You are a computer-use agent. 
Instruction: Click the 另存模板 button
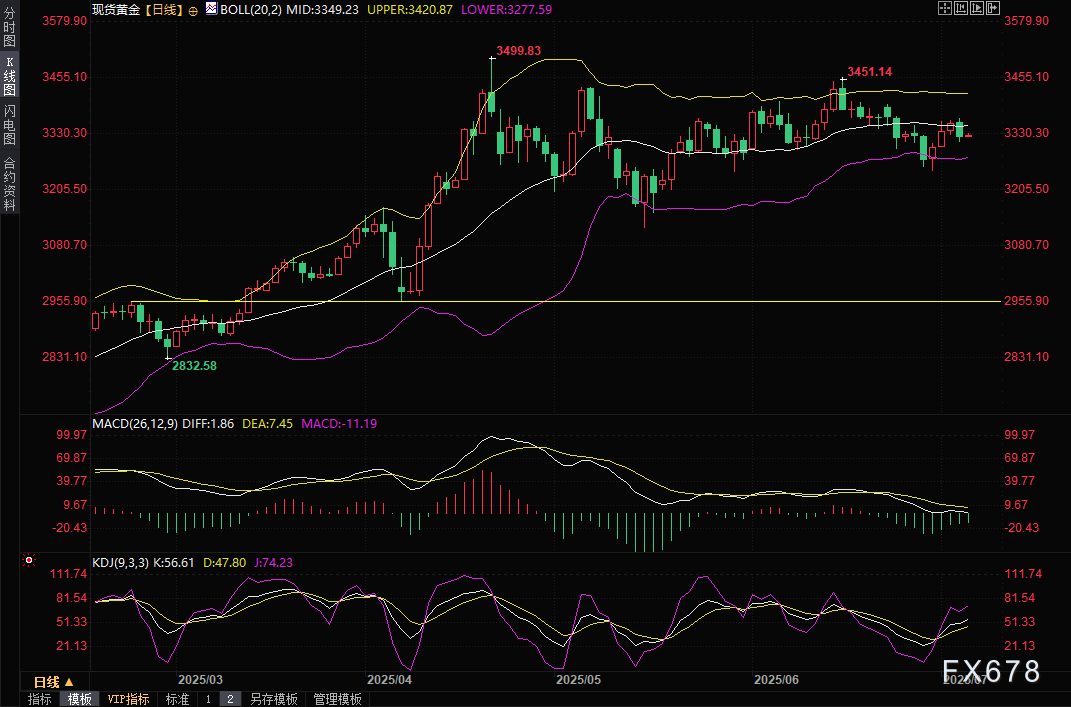coord(274,699)
